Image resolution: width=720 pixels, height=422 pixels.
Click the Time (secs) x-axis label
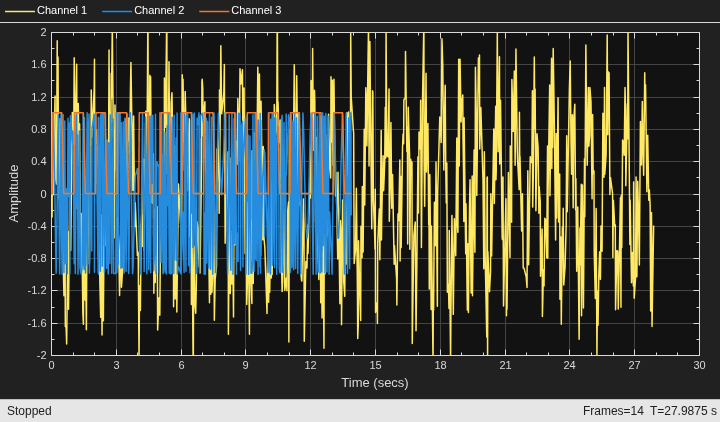(x=375, y=383)
